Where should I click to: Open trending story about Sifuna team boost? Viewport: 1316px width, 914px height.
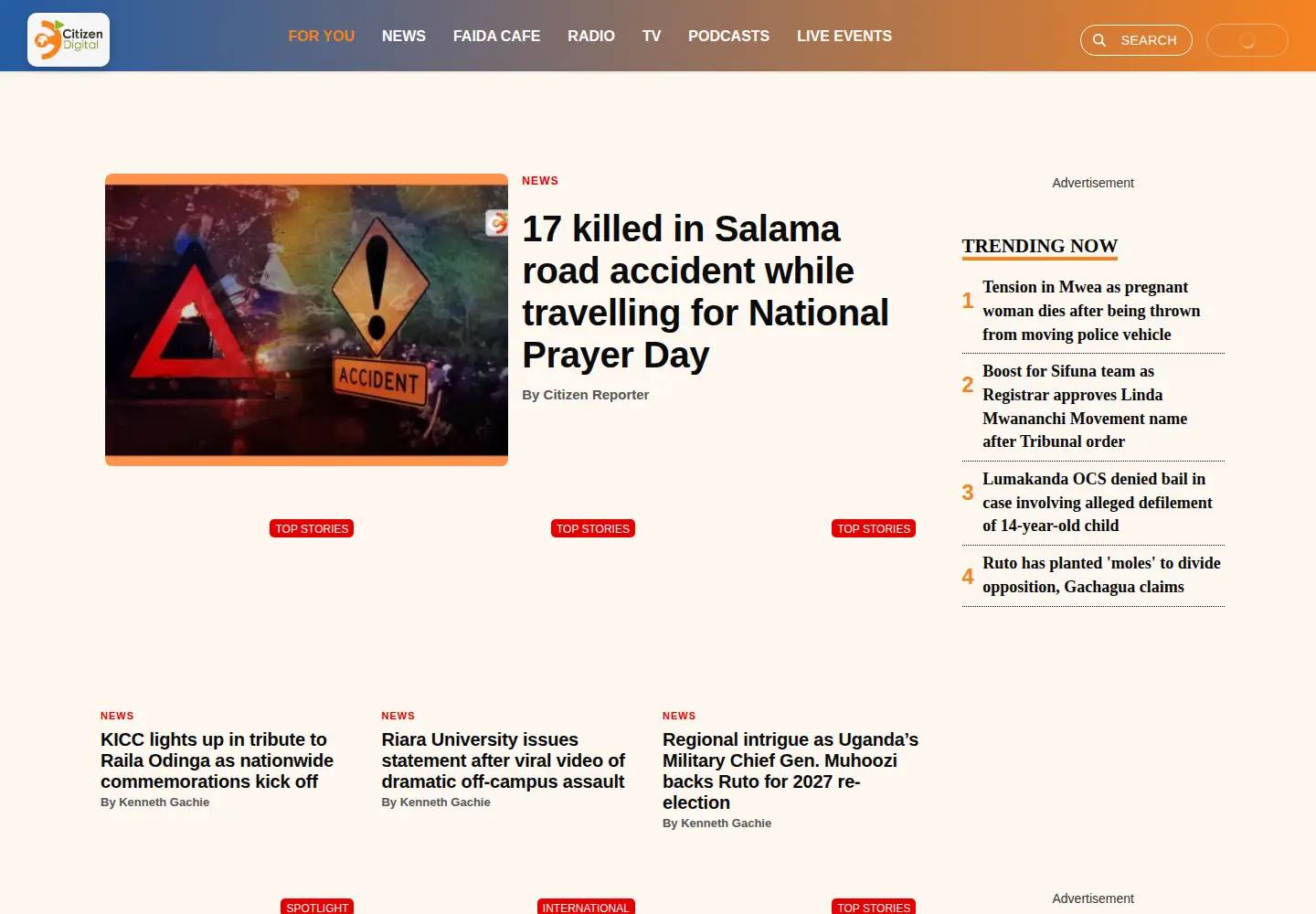pos(1085,406)
